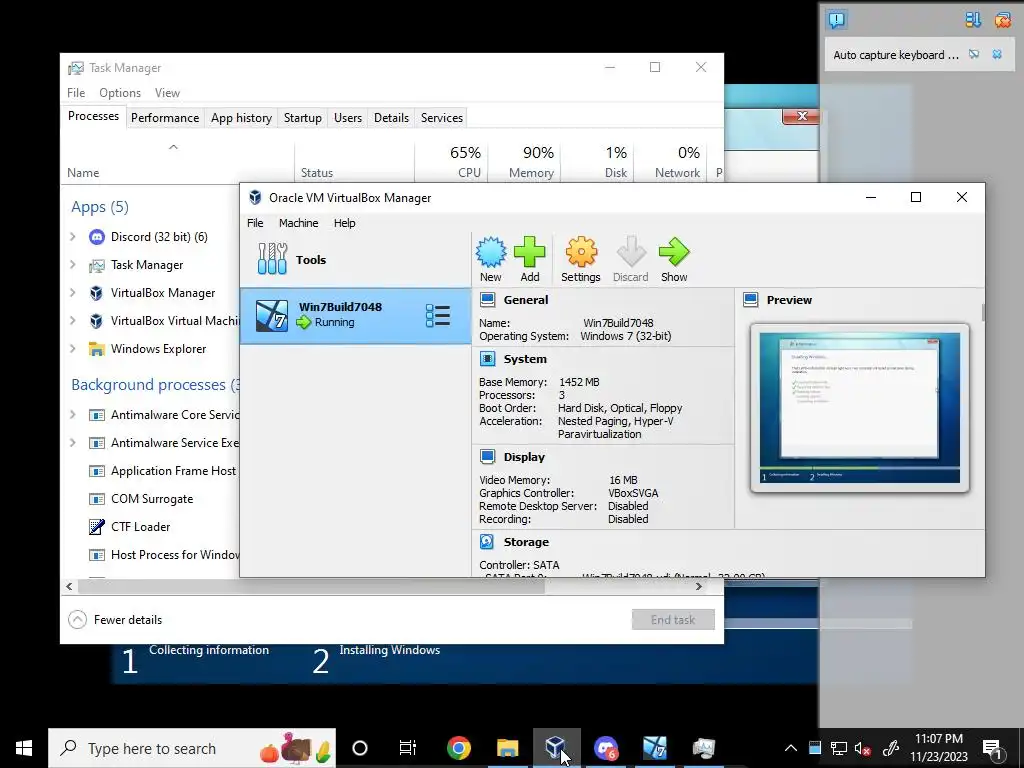Click the green Show arrow icon
Image resolution: width=1024 pixels, height=768 pixels.
[x=674, y=260]
